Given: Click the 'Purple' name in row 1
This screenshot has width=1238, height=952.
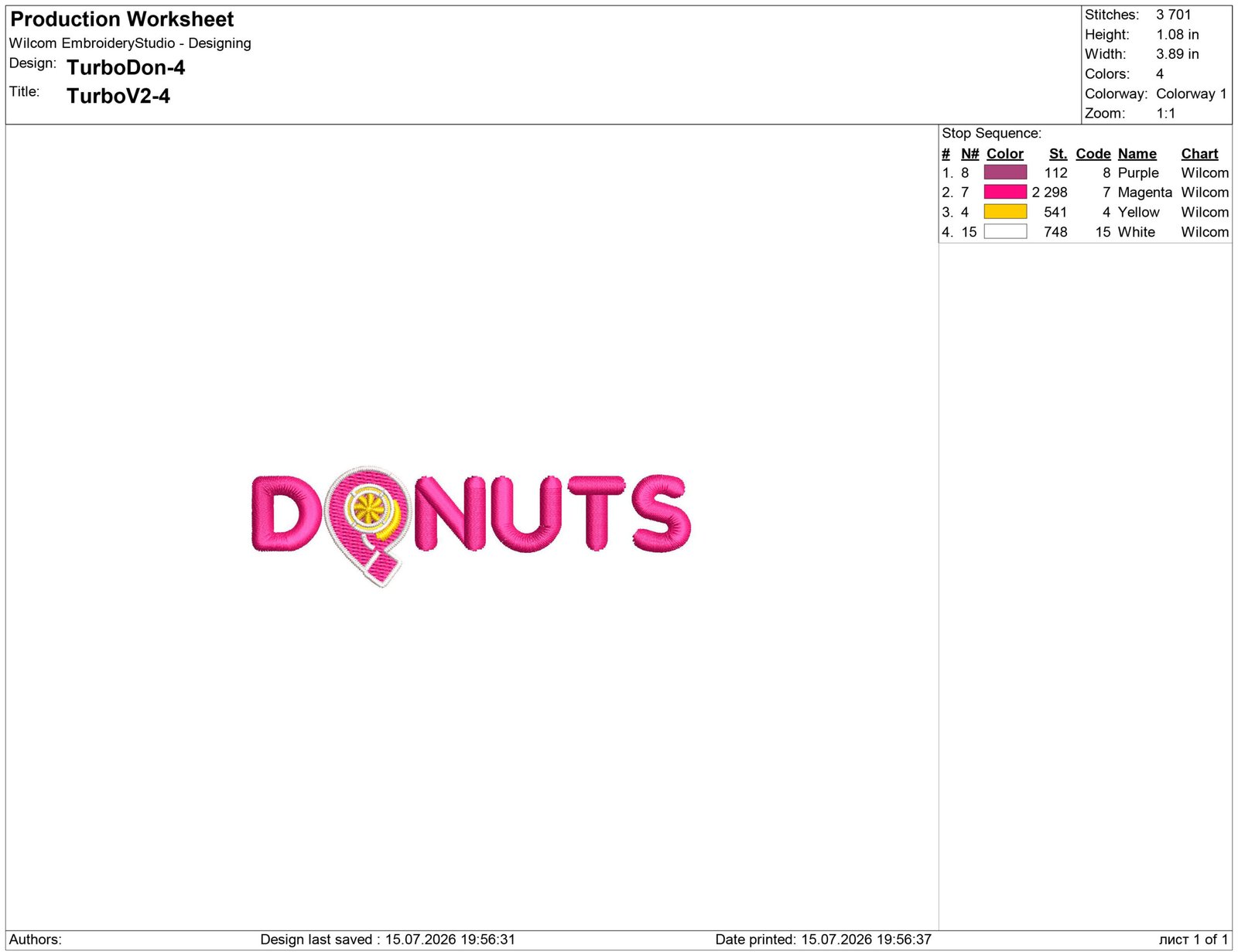Looking at the screenshot, I should click(x=1138, y=173).
